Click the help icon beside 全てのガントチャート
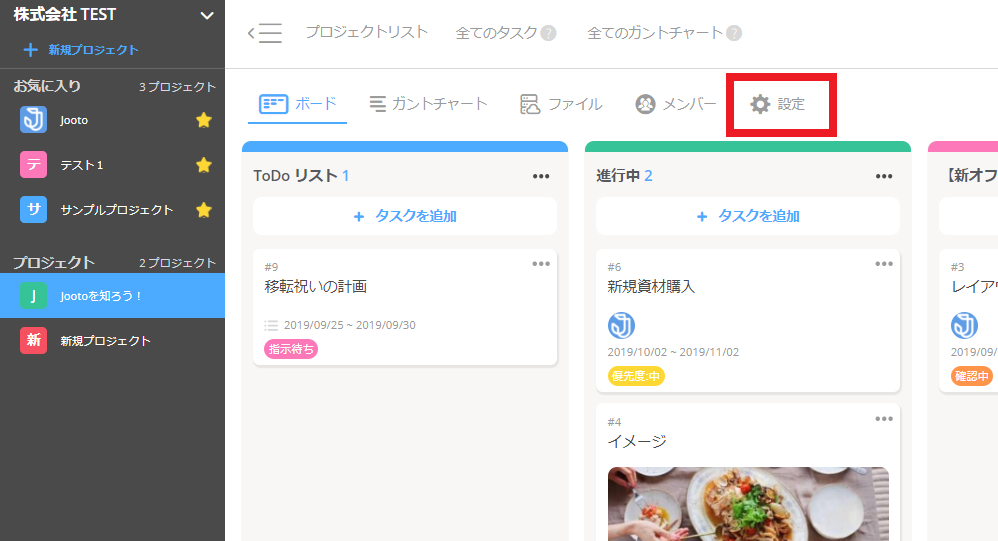Viewport: 998px width, 541px height. 734,33
